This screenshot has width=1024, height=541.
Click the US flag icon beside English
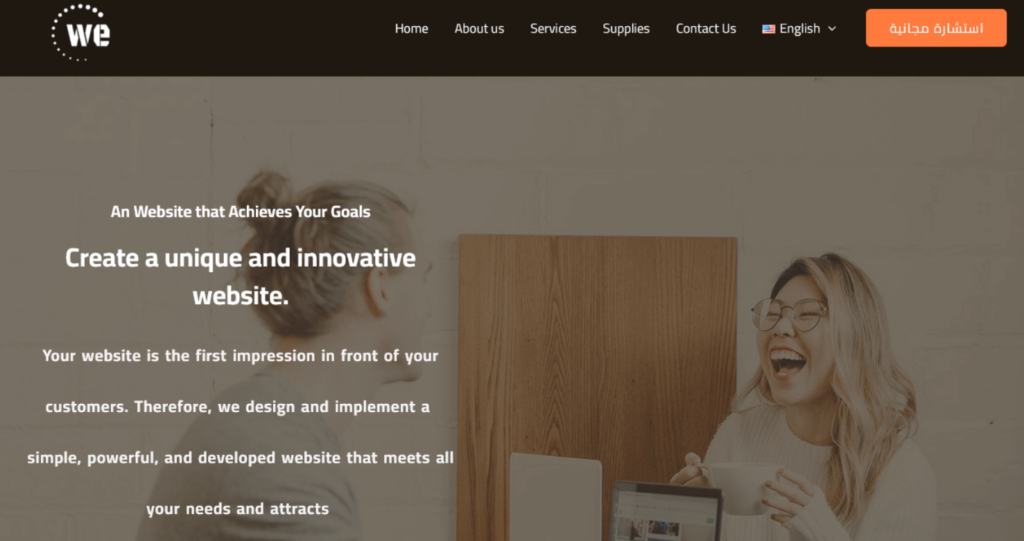tap(768, 29)
